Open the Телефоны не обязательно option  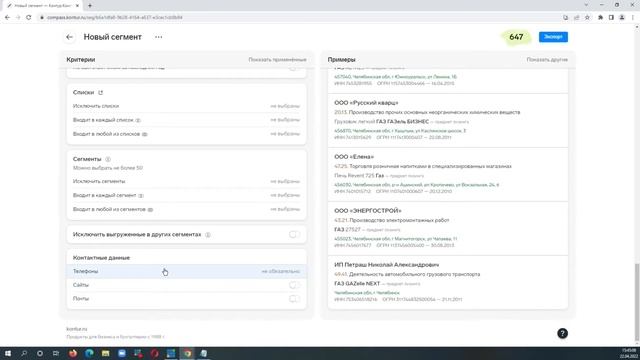[x=186, y=271]
